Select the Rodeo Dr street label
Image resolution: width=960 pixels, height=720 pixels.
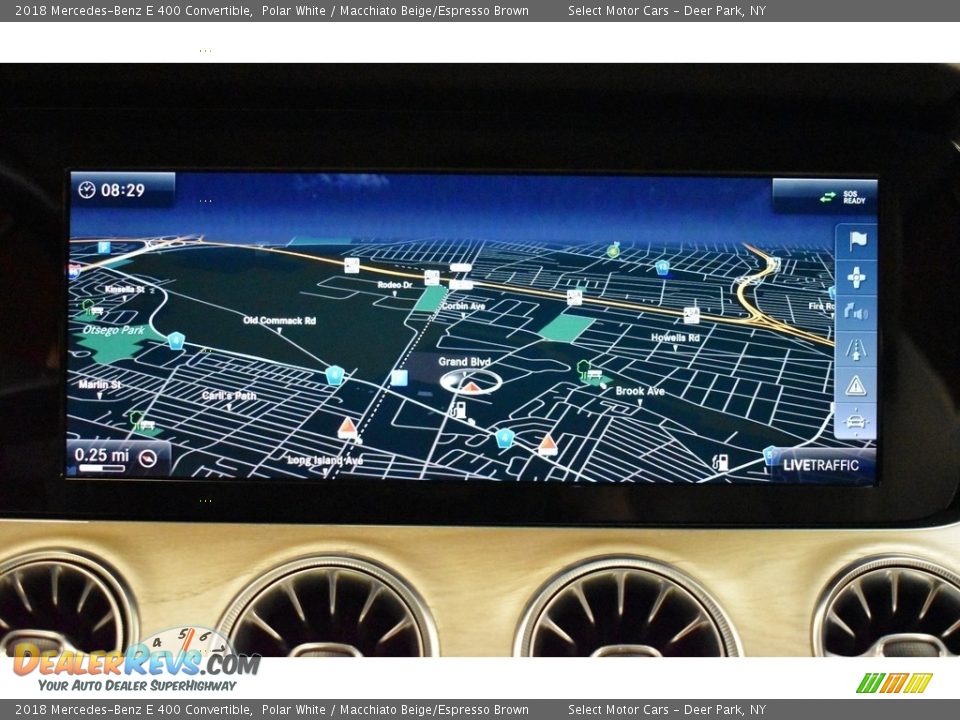tap(395, 285)
